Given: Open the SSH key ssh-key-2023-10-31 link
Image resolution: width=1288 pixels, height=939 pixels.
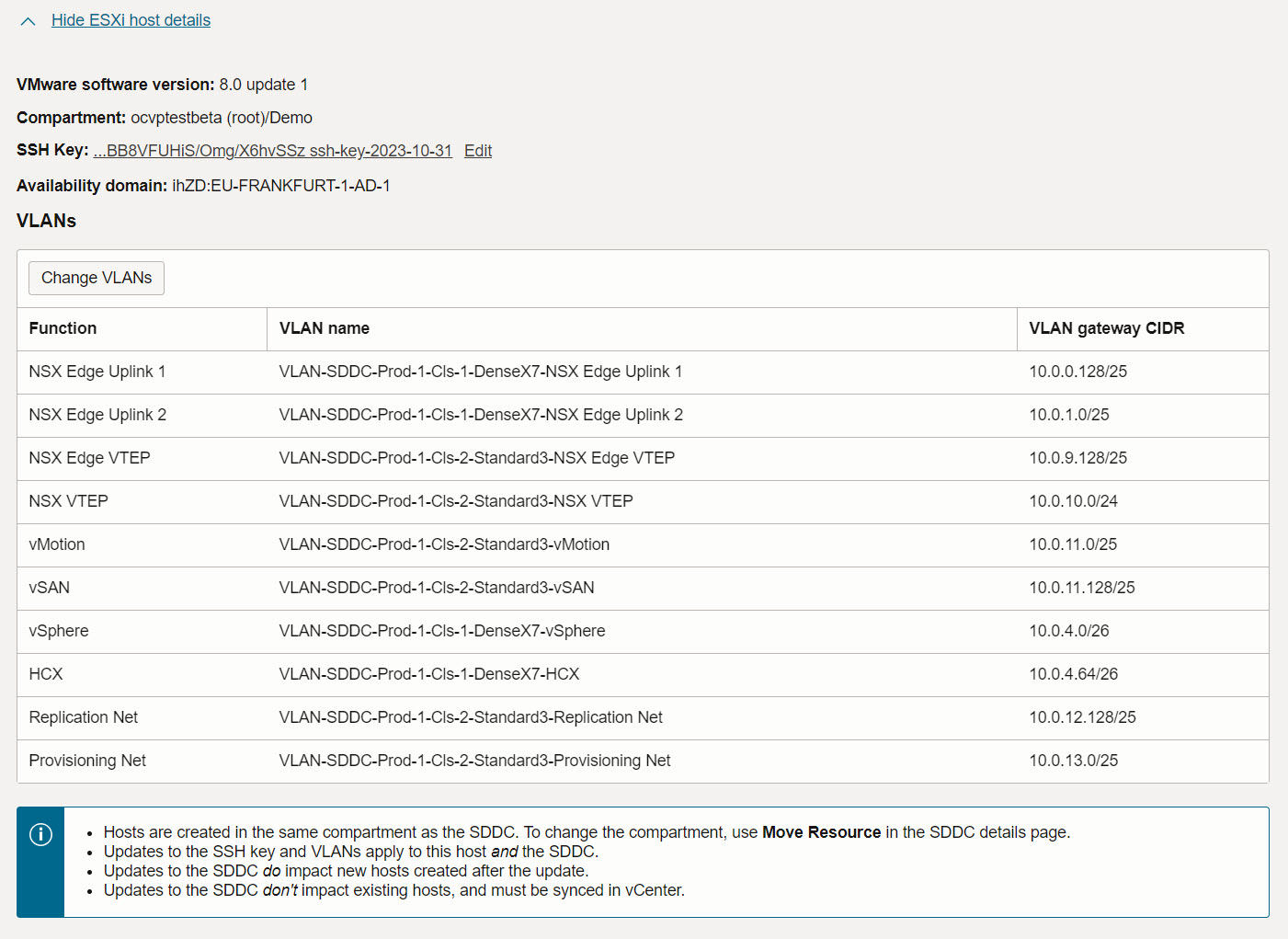Looking at the screenshot, I should click(x=272, y=151).
